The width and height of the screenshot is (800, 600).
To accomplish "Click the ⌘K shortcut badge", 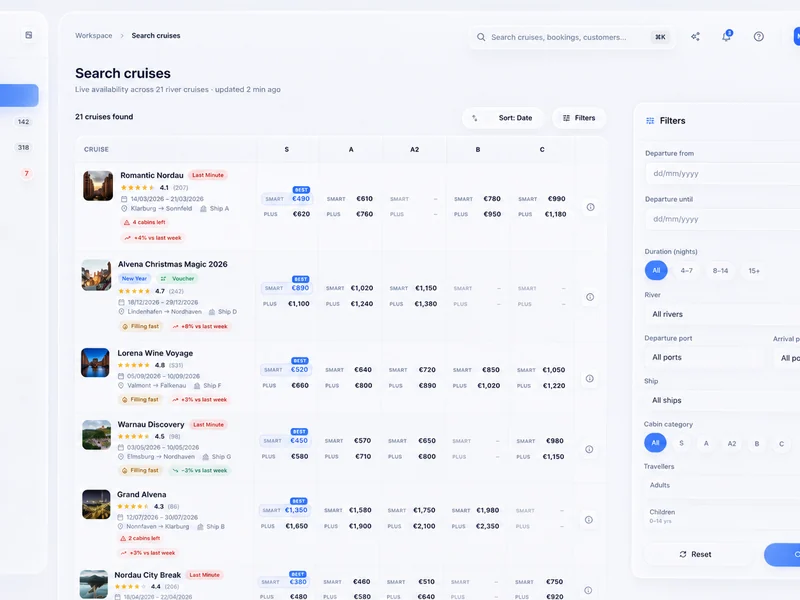I will [x=660, y=37].
